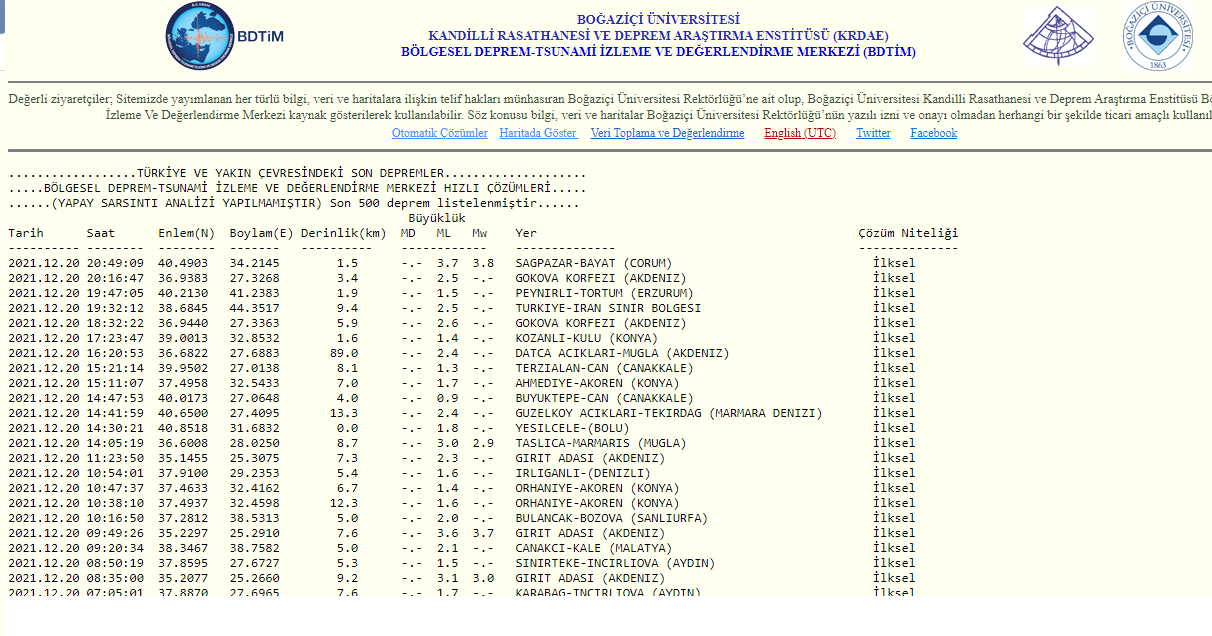Open the Facebook link

point(933,133)
